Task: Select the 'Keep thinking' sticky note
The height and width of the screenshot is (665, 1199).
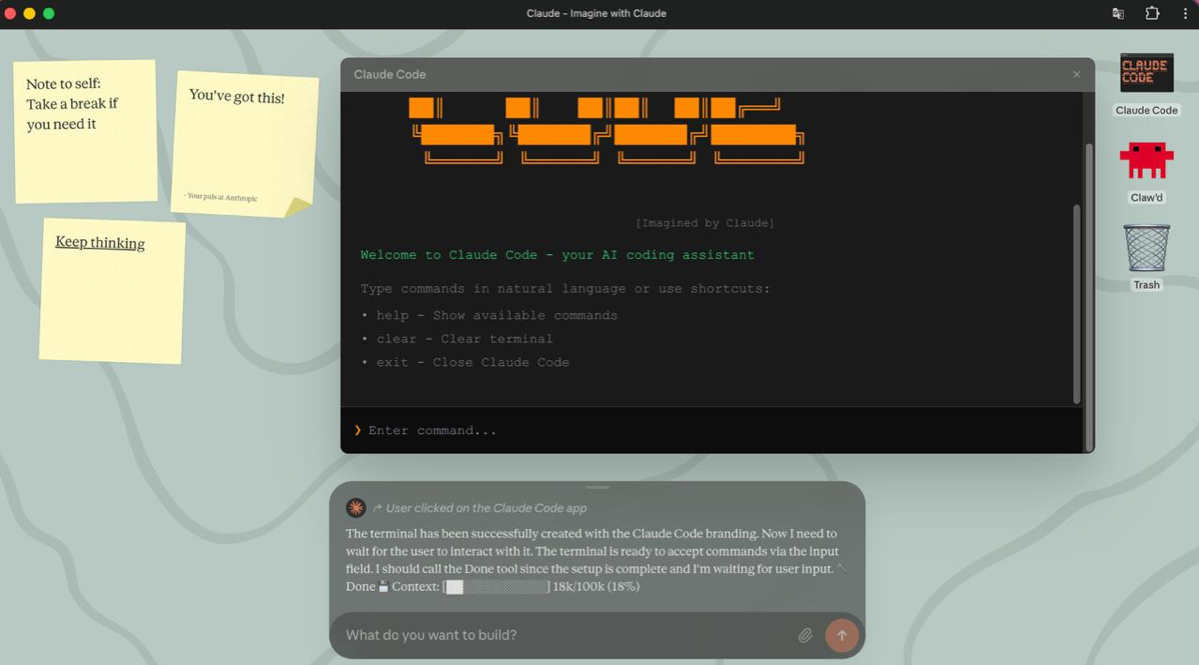Action: click(x=112, y=291)
